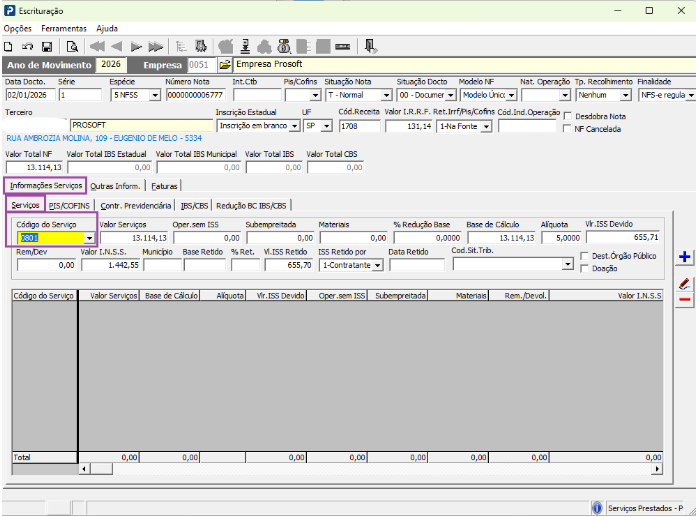The image size is (696, 517).
Task: Open the company folder lookup icon
Action: [x=225, y=65]
